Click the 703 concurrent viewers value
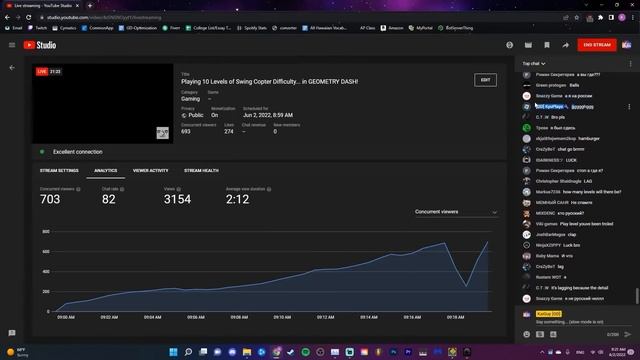 [x=50, y=199]
